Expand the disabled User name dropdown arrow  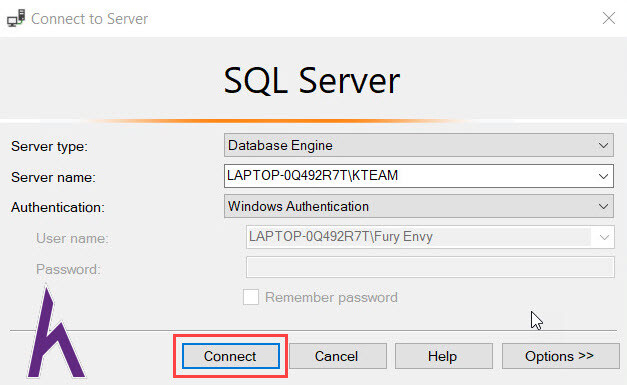coord(604,237)
